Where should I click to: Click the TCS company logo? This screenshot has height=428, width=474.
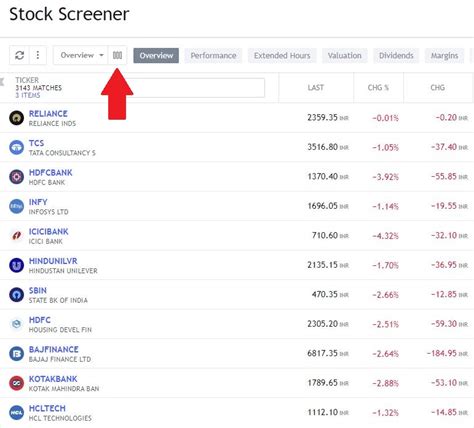click(x=16, y=147)
